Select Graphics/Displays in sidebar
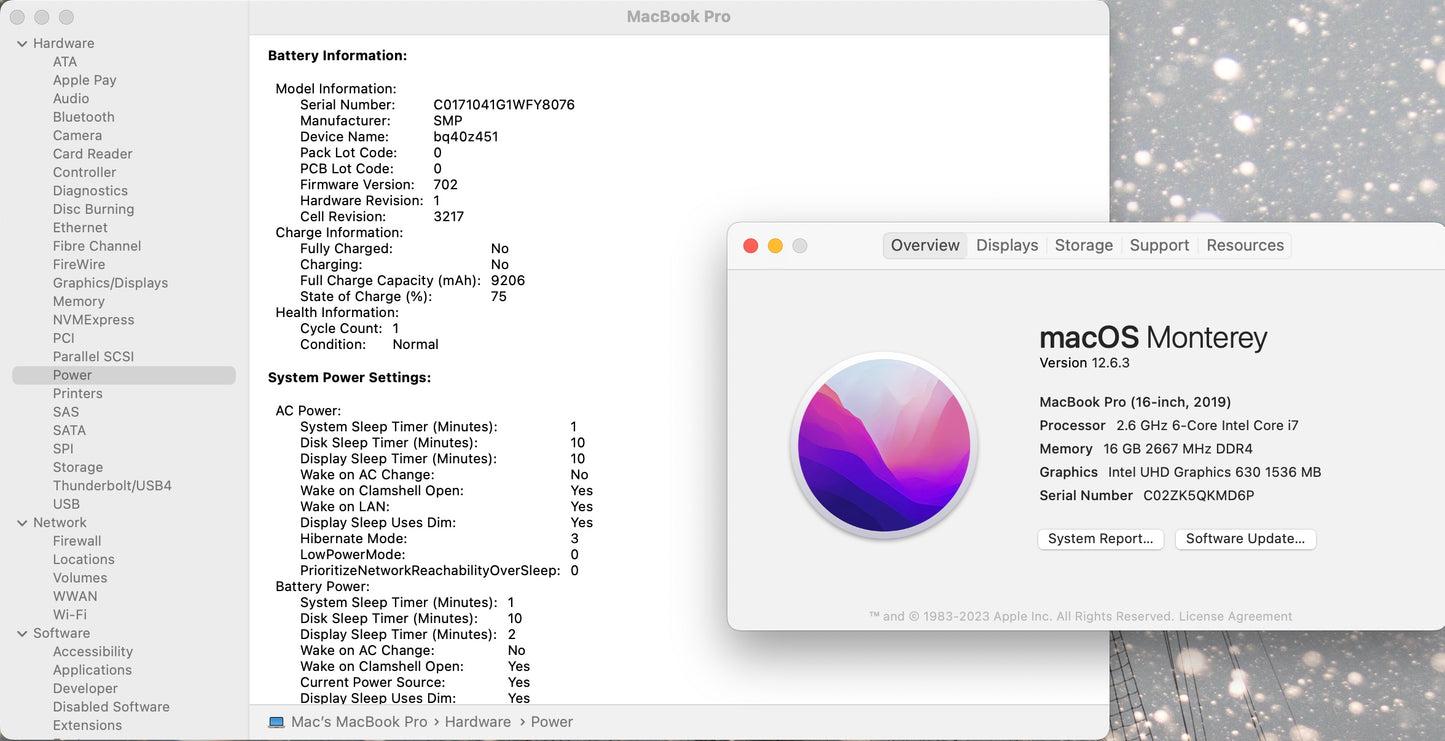 click(x=110, y=283)
